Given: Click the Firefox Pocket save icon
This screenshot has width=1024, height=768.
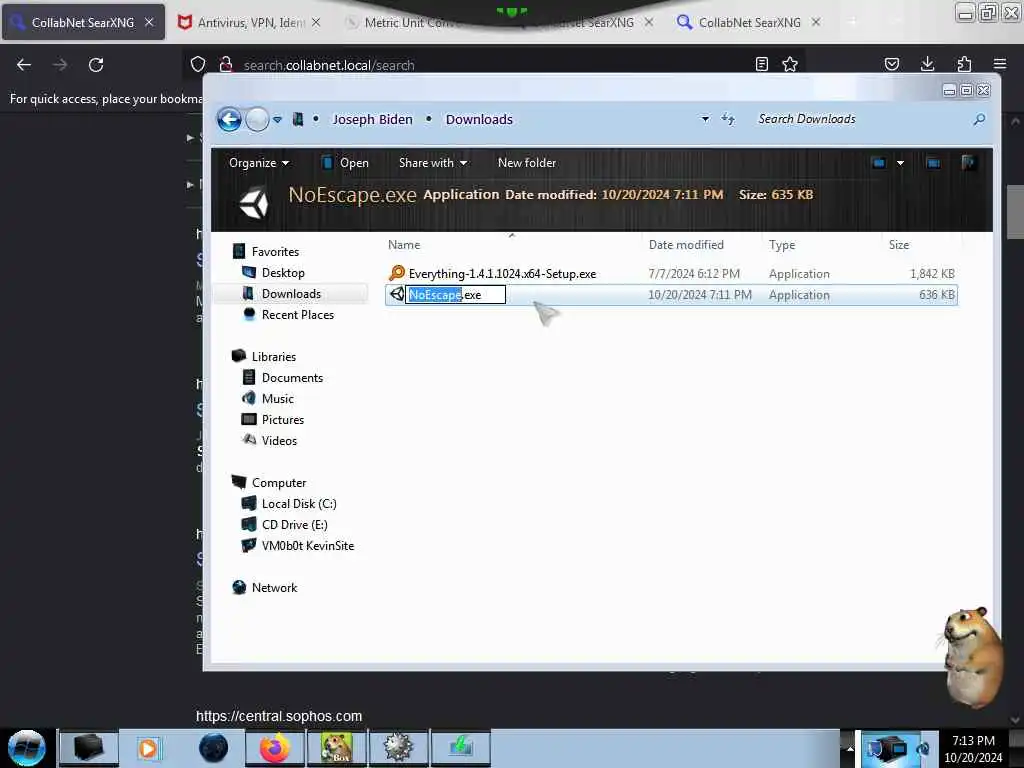Looking at the screenshot, I should (x=891, y=64).
